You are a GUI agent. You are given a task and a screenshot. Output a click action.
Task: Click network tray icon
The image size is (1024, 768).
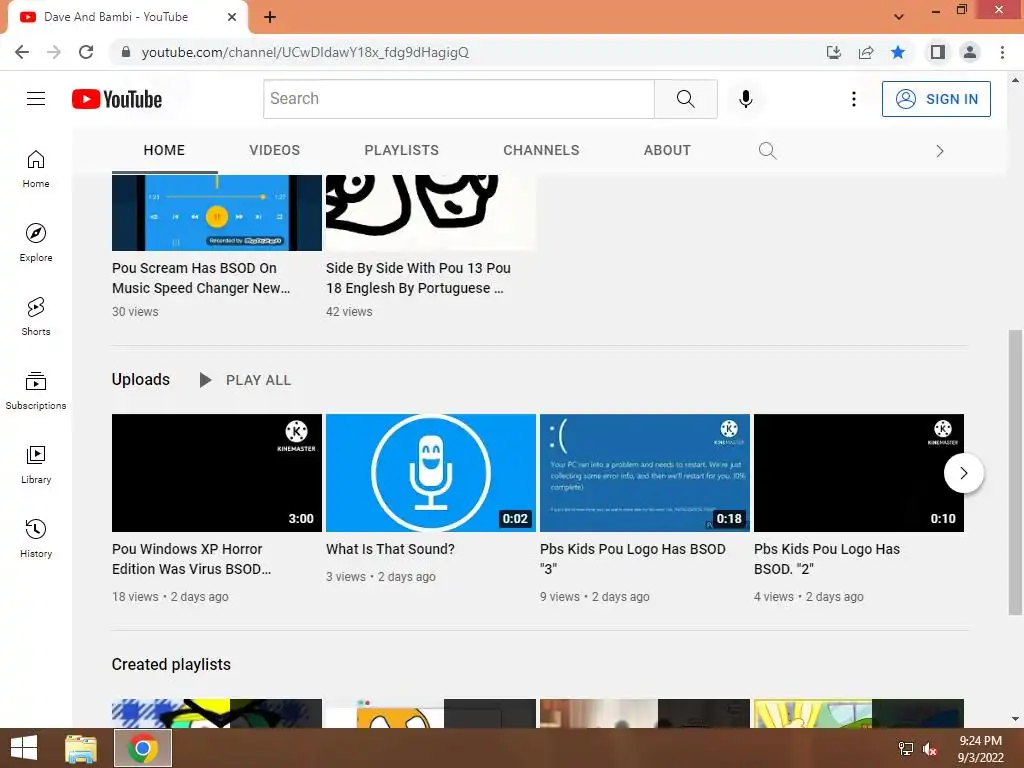906,749
